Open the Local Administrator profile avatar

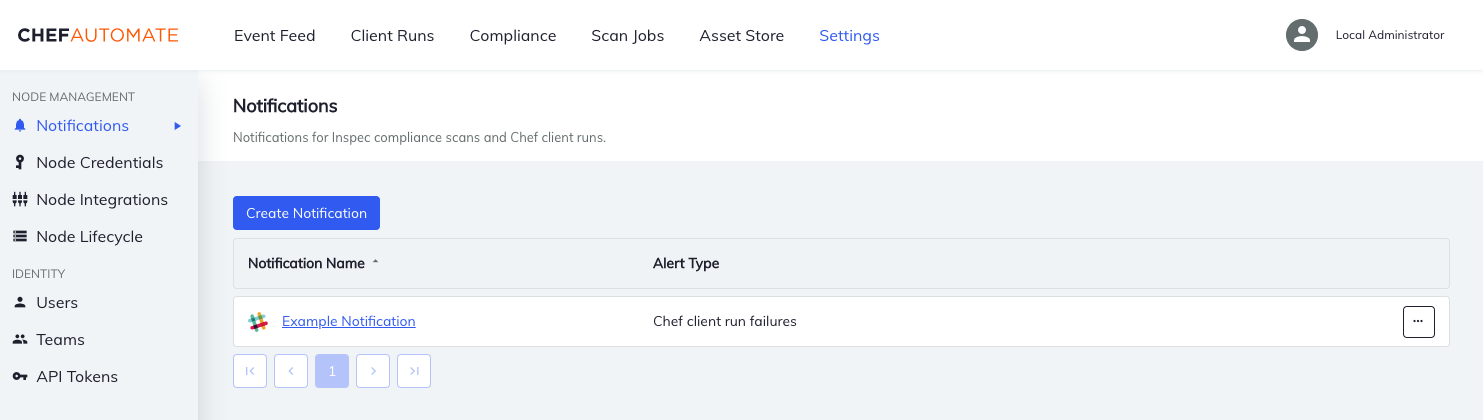(1301, 35)
